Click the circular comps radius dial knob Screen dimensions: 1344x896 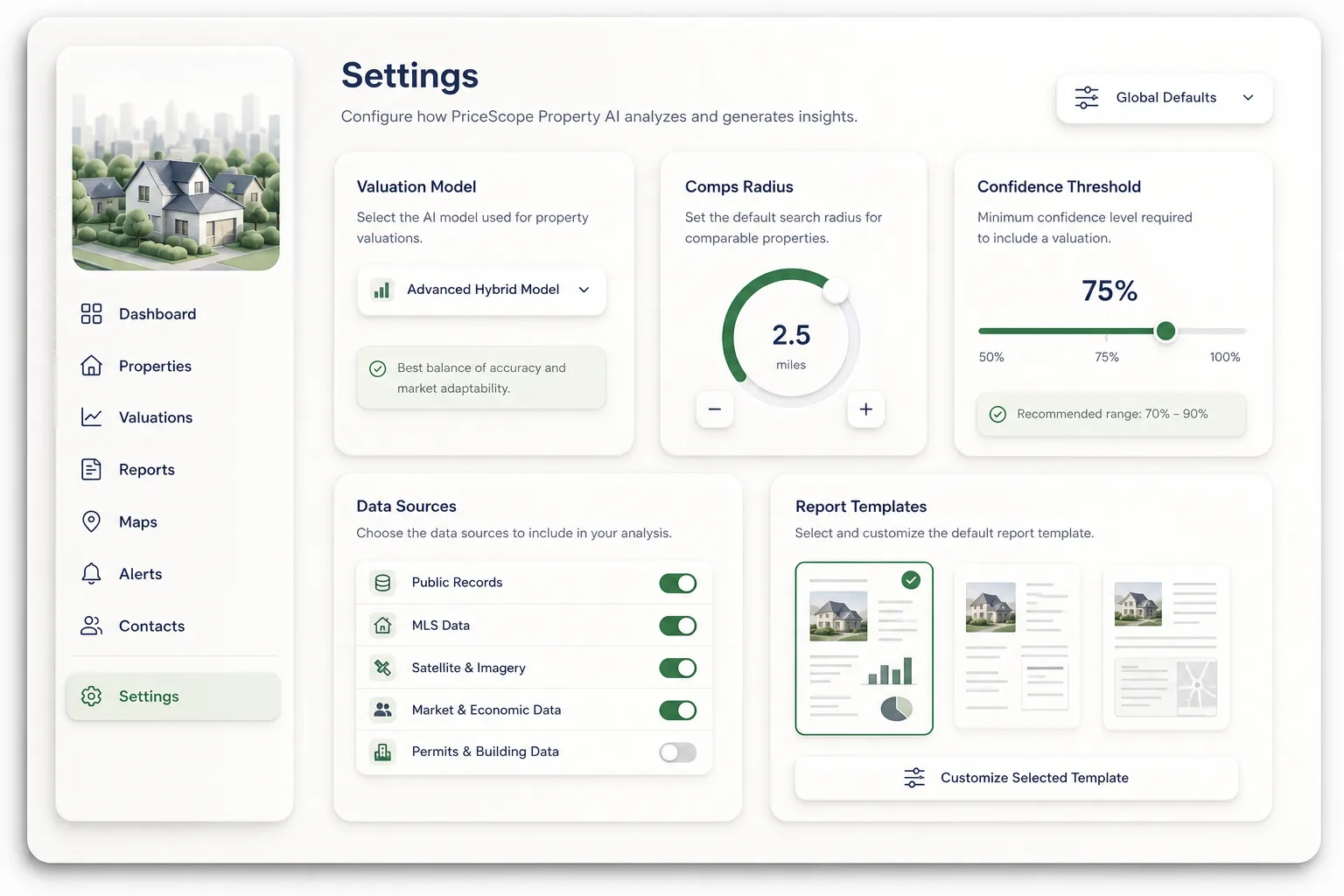pyautogui.click(x=836, y=290)
